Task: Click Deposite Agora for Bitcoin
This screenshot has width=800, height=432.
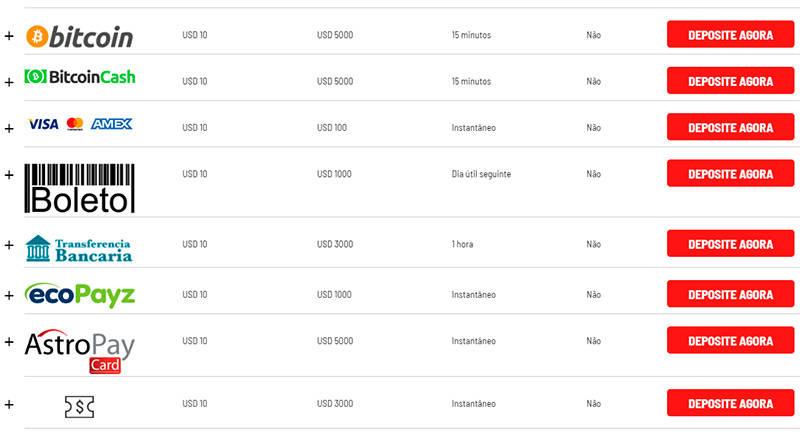Action: (730, 35)
